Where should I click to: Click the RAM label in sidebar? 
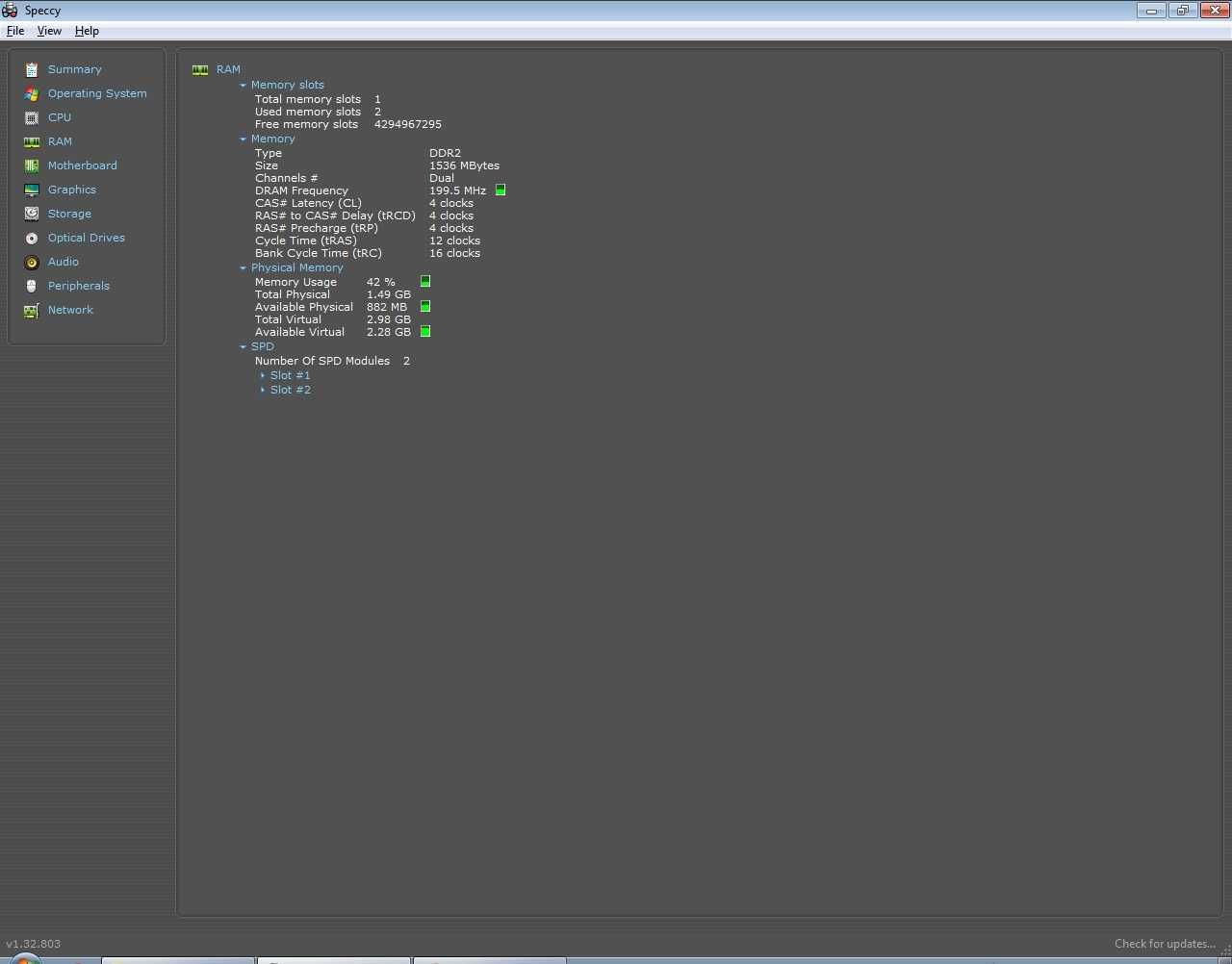(60, 141)
